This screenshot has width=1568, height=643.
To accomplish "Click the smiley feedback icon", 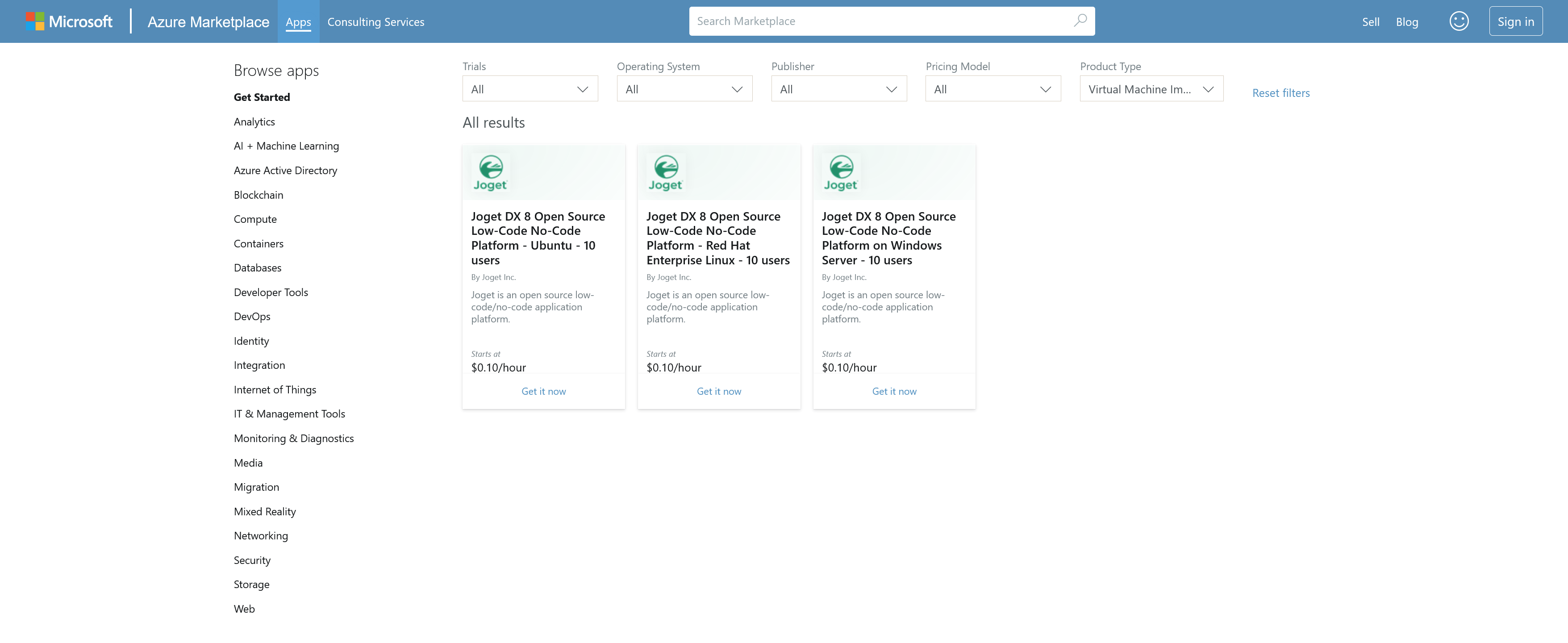I will click(x=1459, y=21).
